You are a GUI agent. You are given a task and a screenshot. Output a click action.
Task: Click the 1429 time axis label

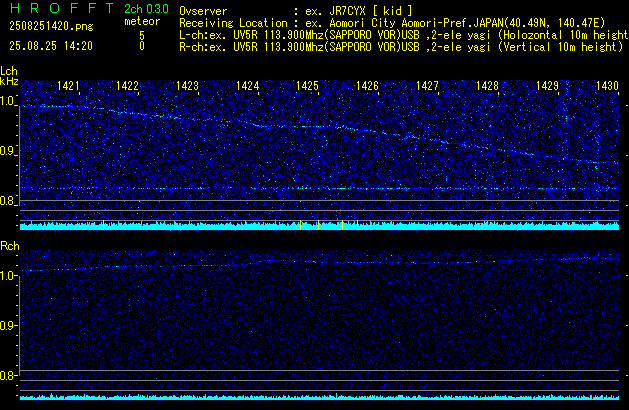click(x=547, y=86)
